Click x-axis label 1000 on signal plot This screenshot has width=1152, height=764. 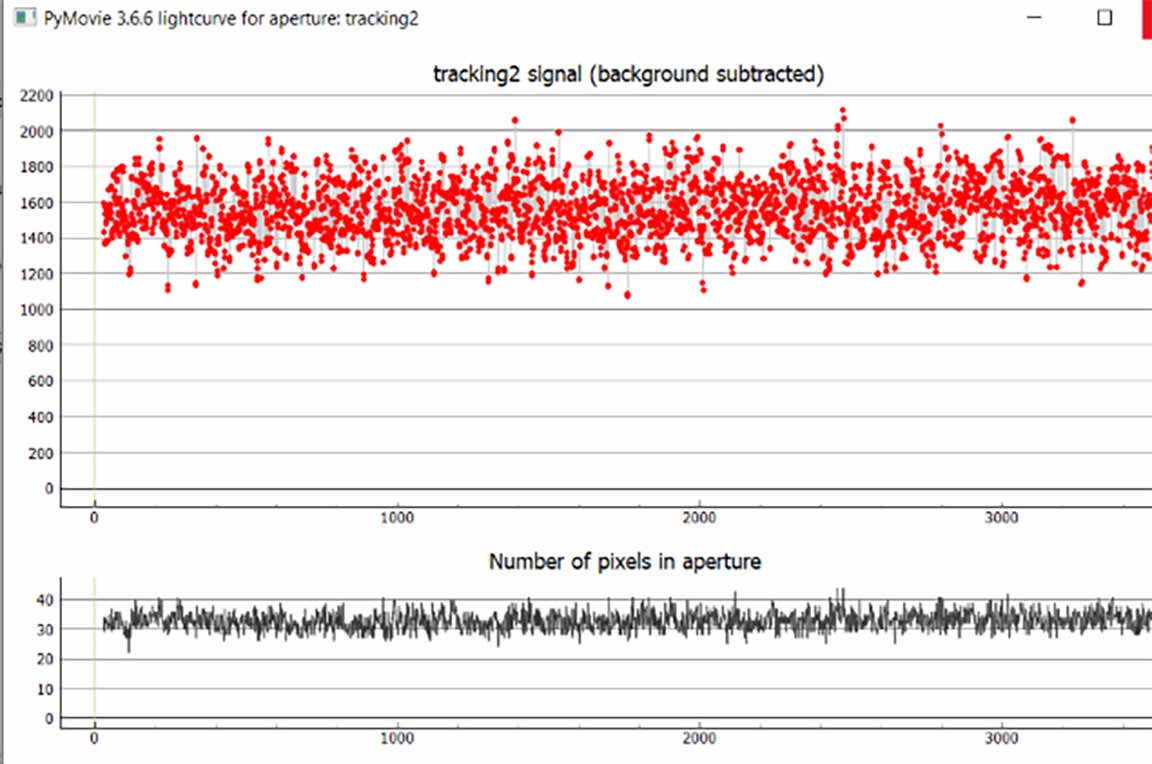pyautogui.click(x=397, y=518)
